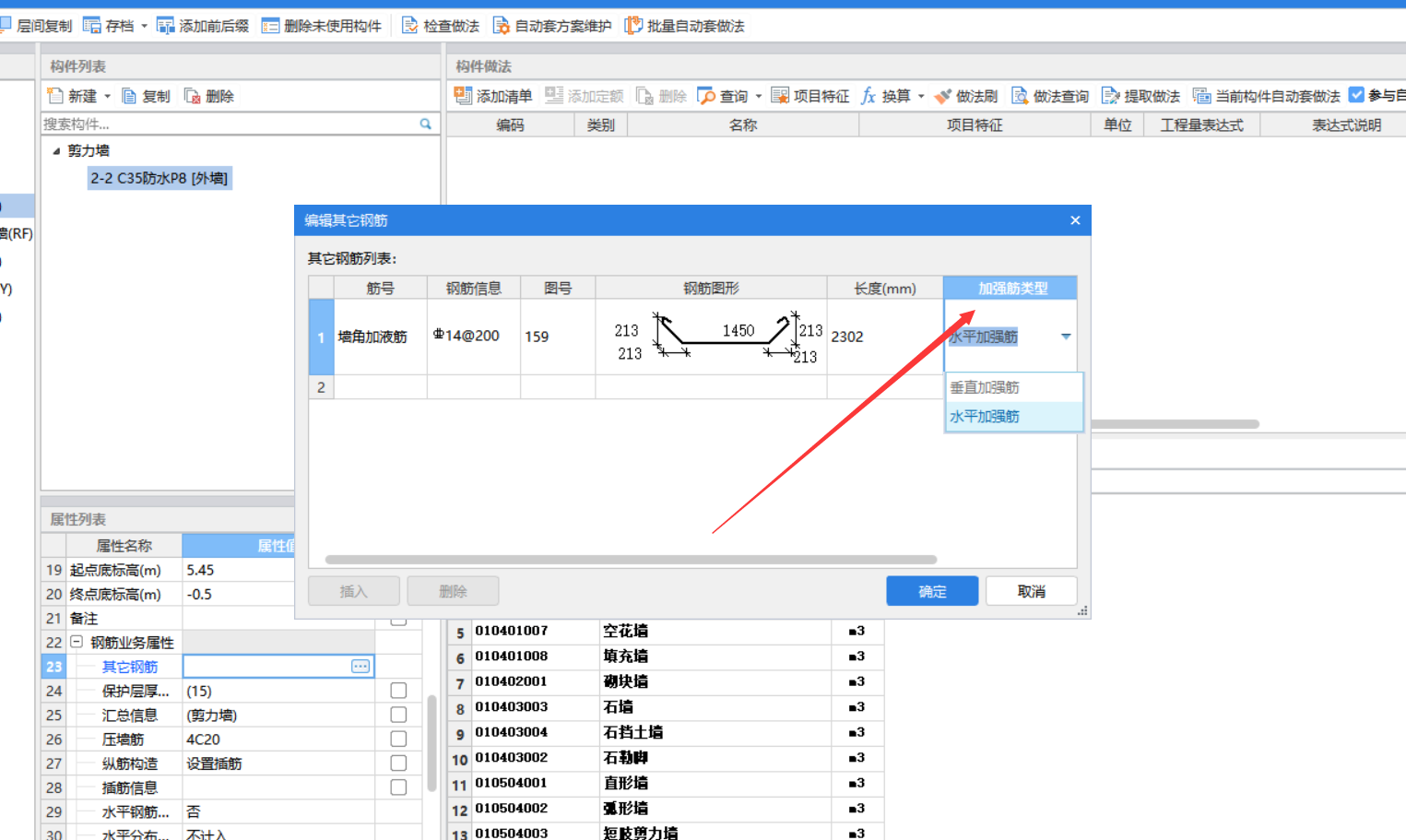Click the dialog horizontal scrollbar
The width and height of the screenshot is (1406, 840).
click(631, 560)
